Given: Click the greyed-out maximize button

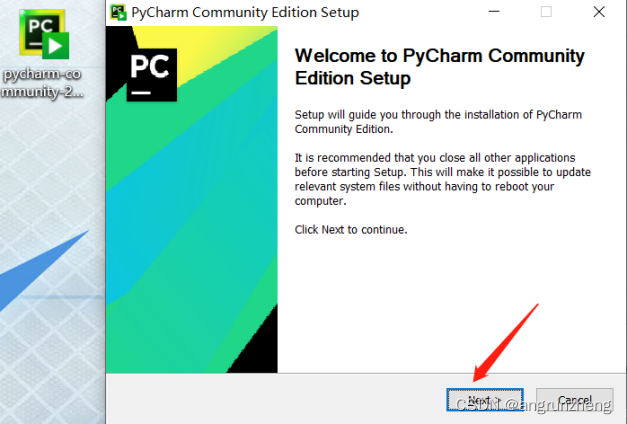Looking at the screenshot, I should pos(546,12).
